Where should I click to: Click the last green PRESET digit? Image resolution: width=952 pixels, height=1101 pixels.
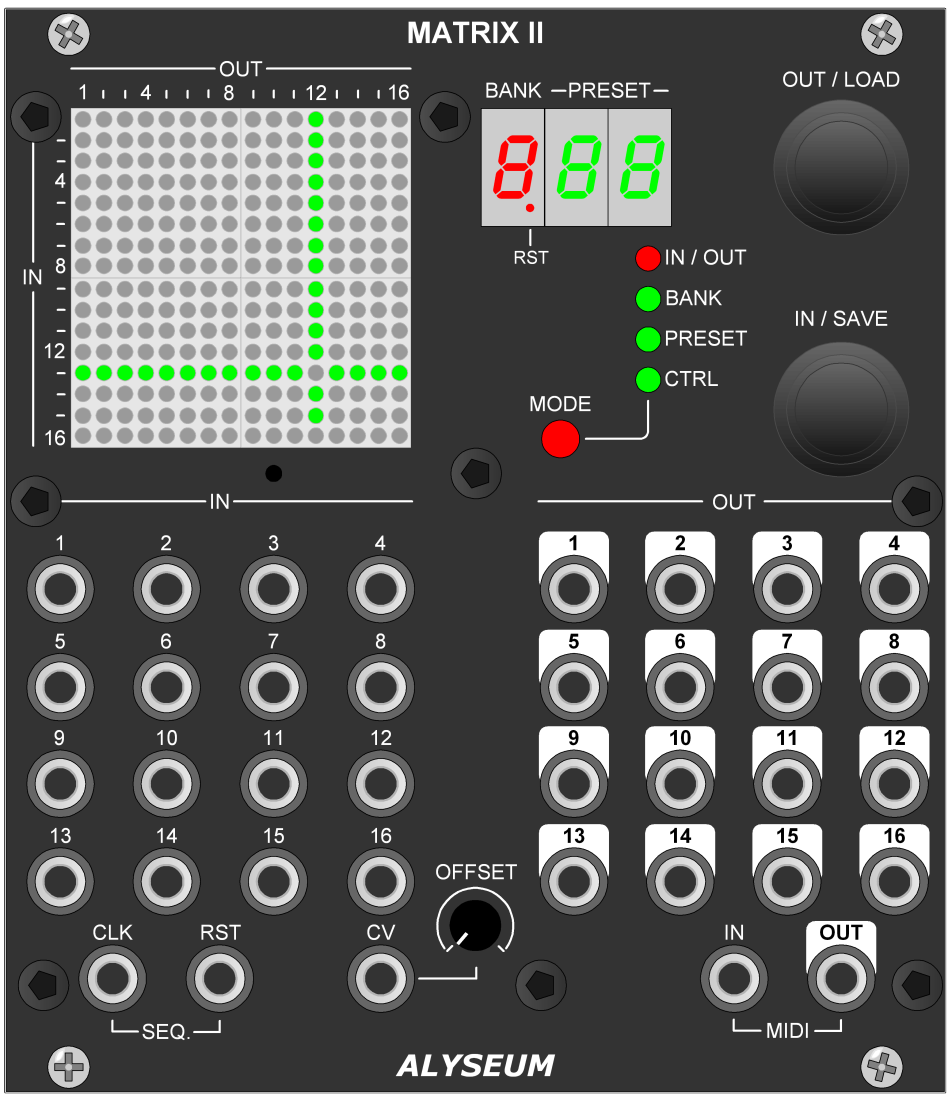click(640, 168)
